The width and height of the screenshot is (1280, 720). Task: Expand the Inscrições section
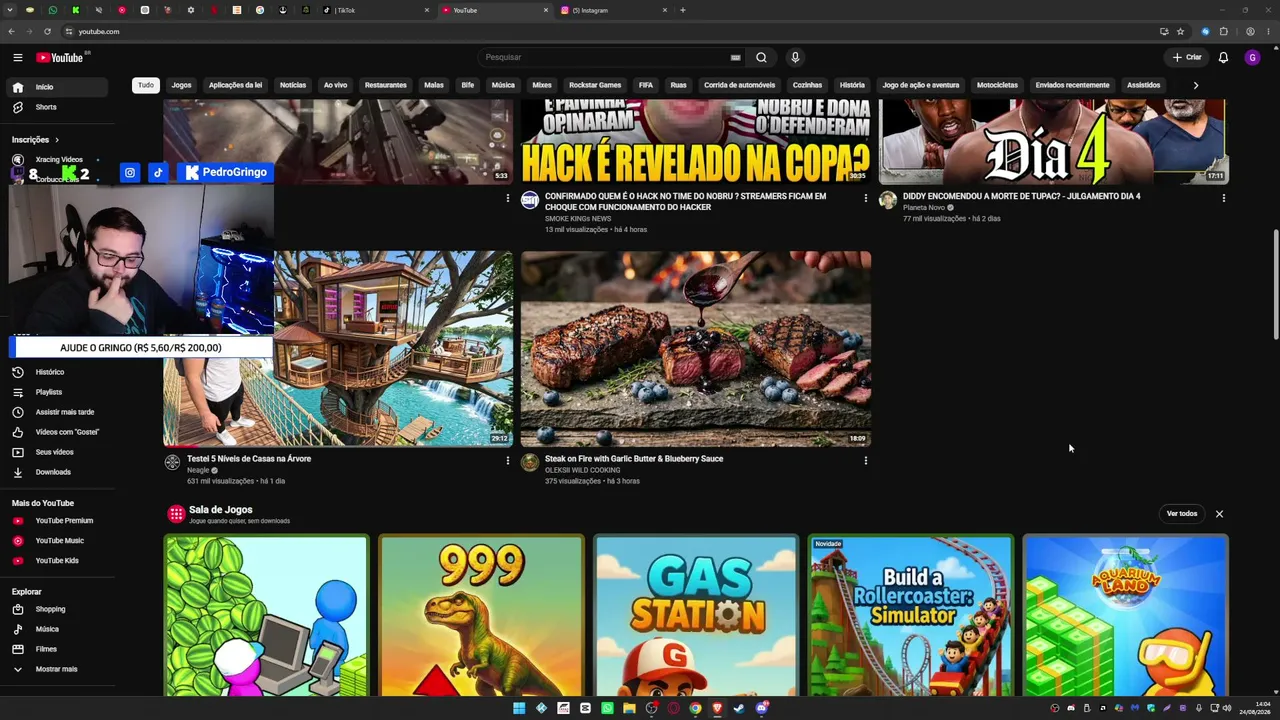36,140
